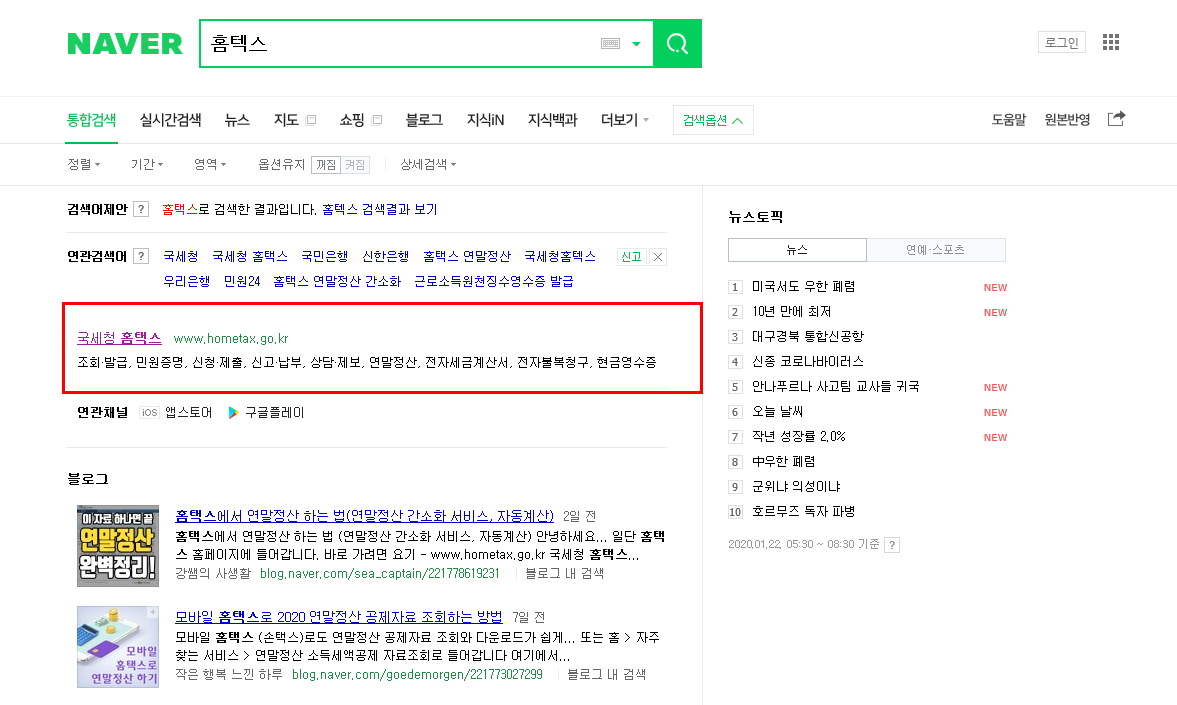1177x705 pixels.
Task: Click the 로그인 button
Action: 1061,42
